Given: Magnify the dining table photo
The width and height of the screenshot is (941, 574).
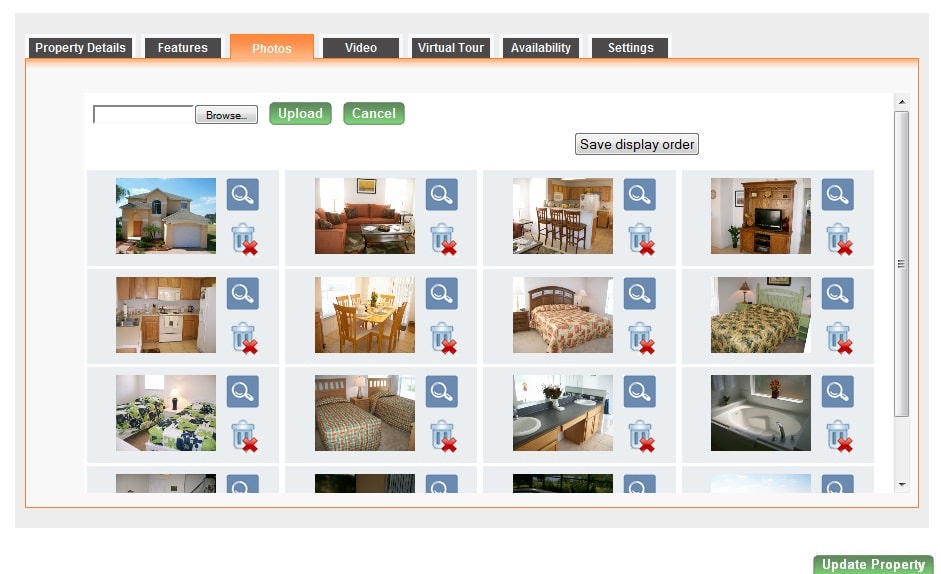Looking at the screenshot, I should pyautogui.click(x=442, y=293).
